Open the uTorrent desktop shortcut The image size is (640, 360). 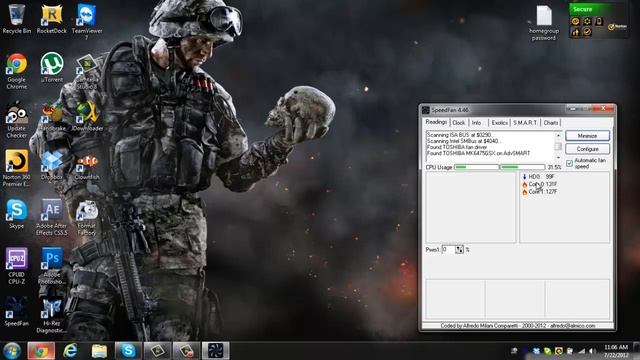51,67
